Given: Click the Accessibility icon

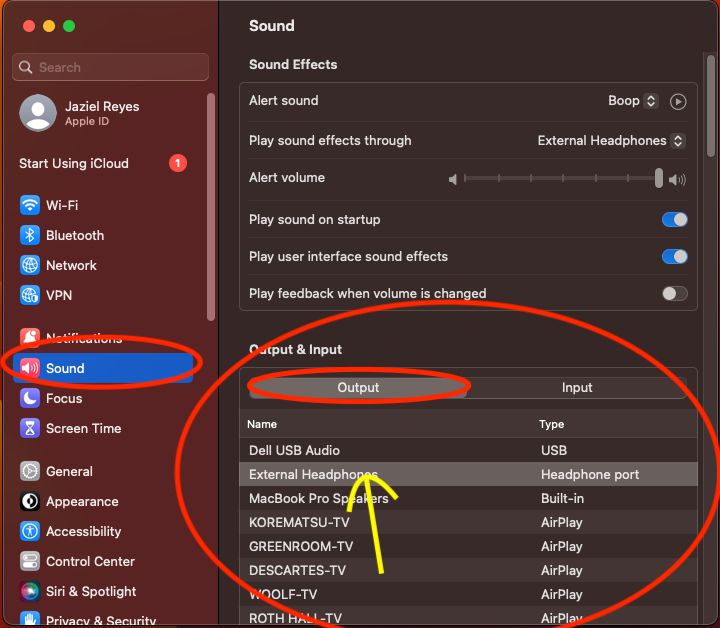Looking at the screenshot, I should pyautogui.click(x=30, y=531).
